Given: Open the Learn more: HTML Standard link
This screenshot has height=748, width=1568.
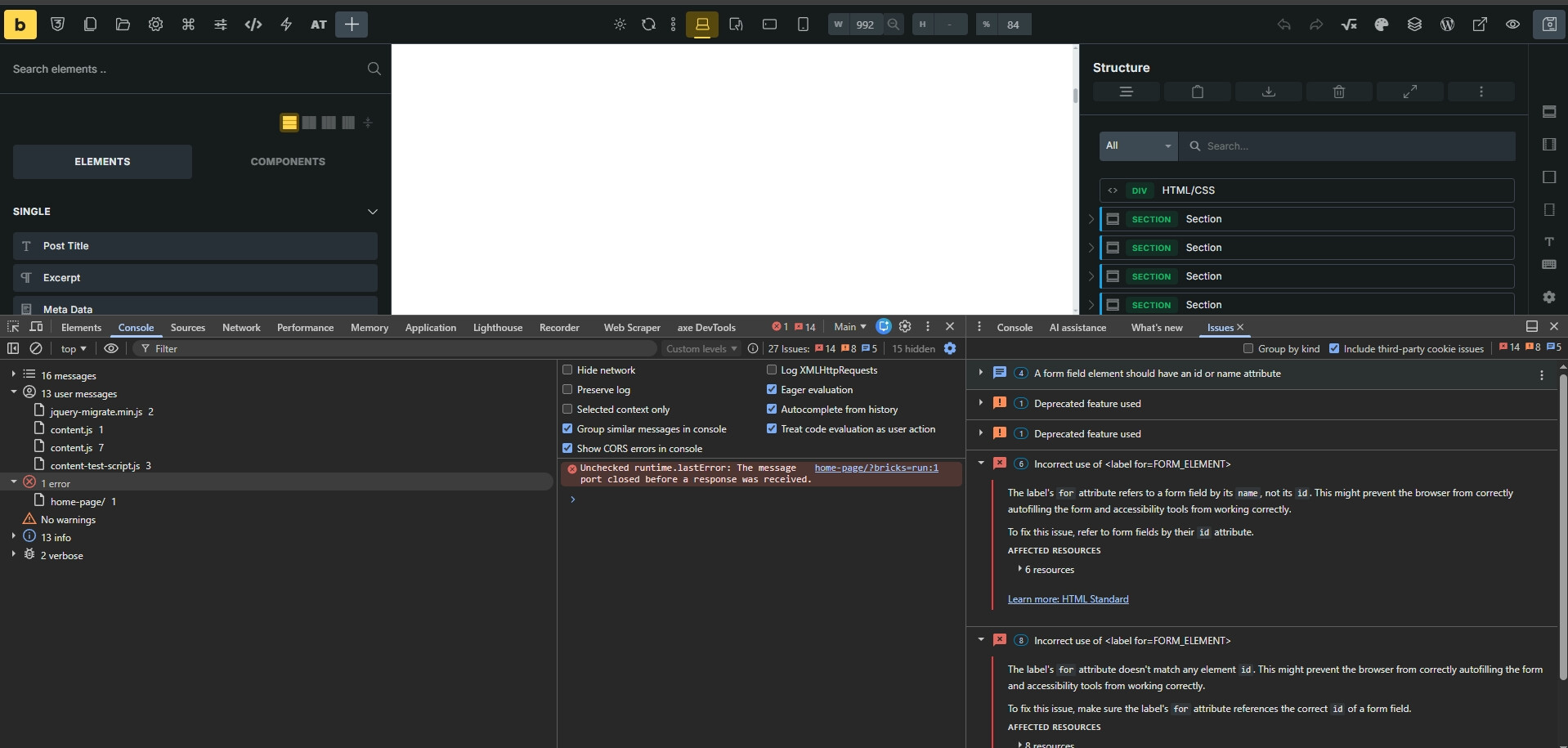Looking at the screenshot, I should [1068, 599].
